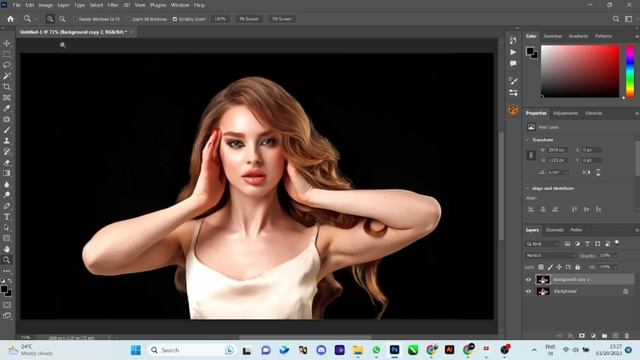Switch to the Channels tab

point(554,230)
